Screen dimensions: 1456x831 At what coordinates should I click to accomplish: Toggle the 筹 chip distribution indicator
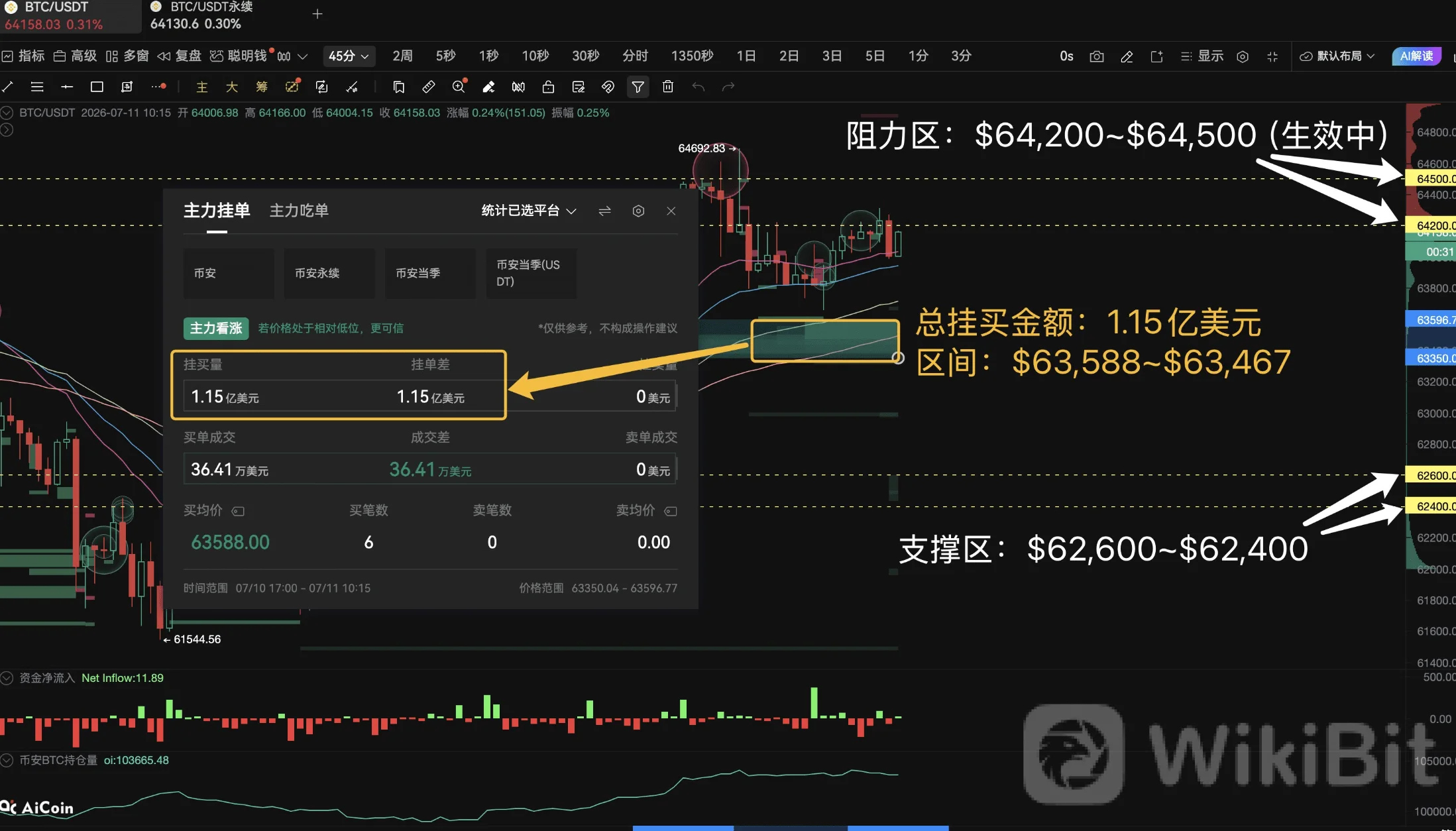[262, 87]
